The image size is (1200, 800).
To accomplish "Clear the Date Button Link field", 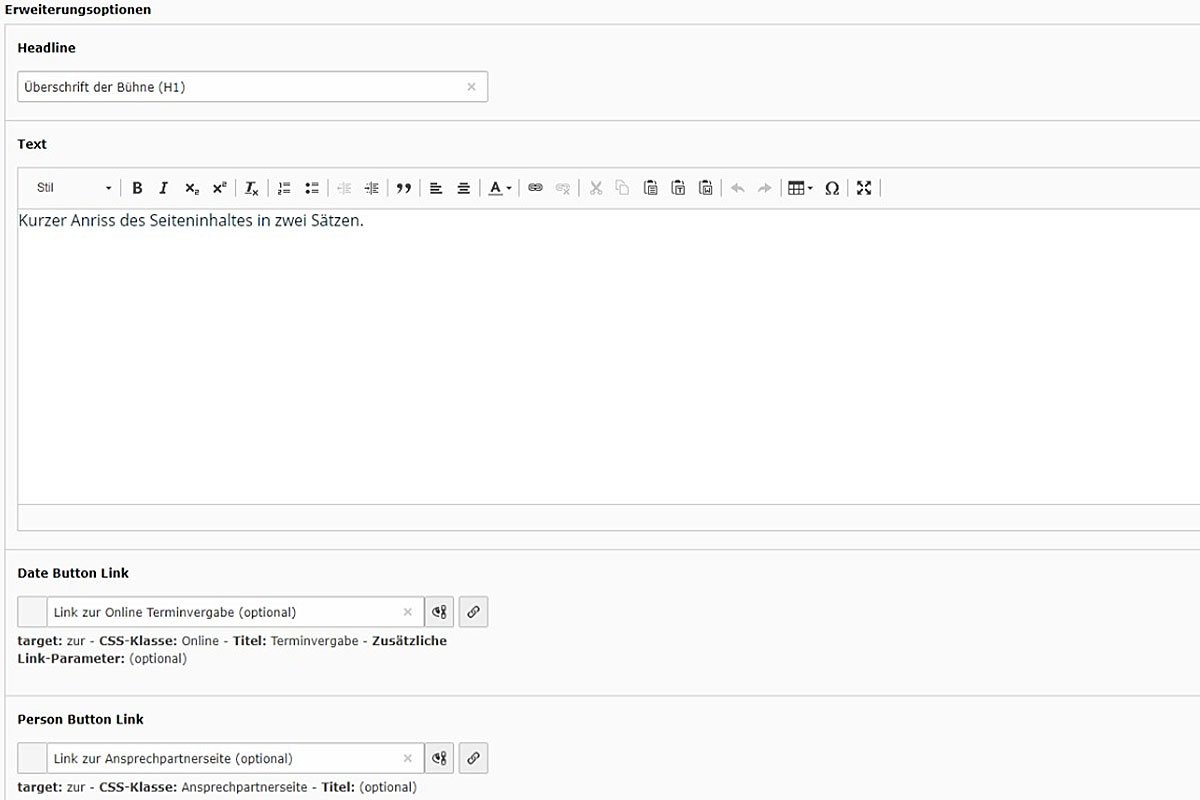I will pyautogui.click(x=407, y=612).
